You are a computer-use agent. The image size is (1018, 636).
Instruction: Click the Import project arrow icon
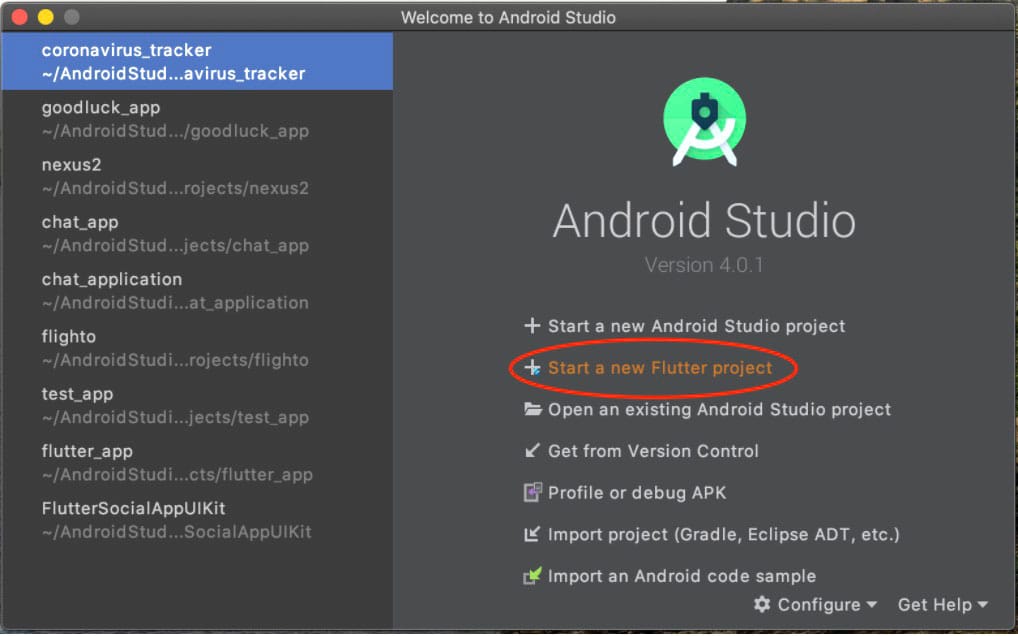tap(532, 534)
